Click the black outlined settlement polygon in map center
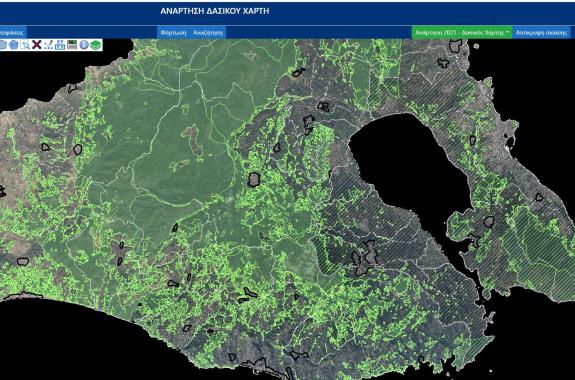 pyautogui.click(x=253, y=180)
